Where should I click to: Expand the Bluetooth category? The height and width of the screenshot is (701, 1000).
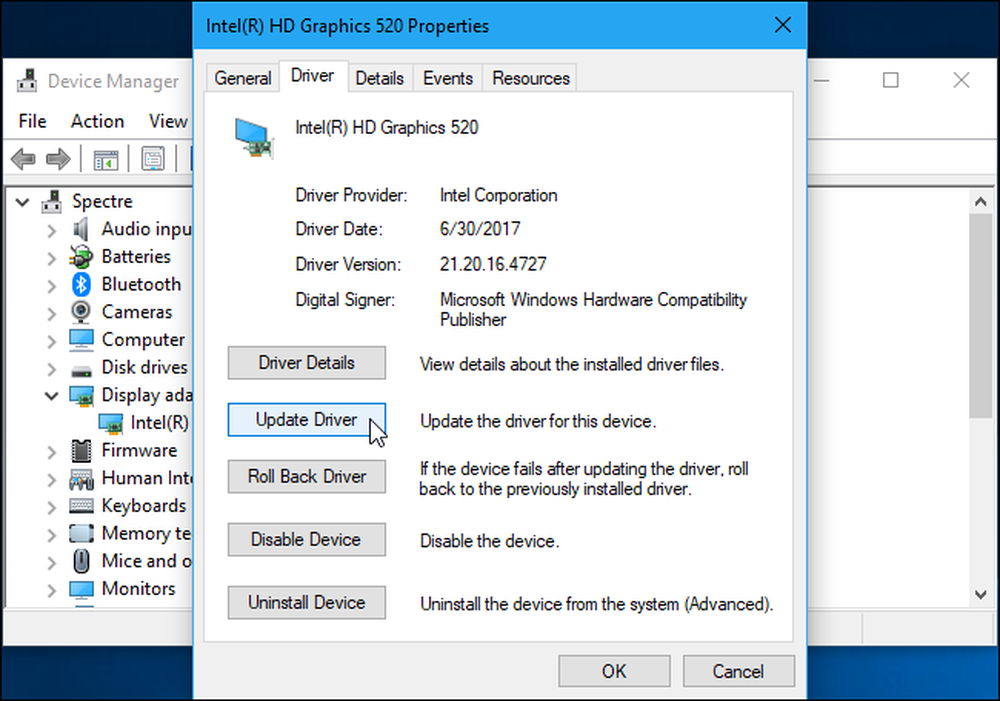point(52,286)
